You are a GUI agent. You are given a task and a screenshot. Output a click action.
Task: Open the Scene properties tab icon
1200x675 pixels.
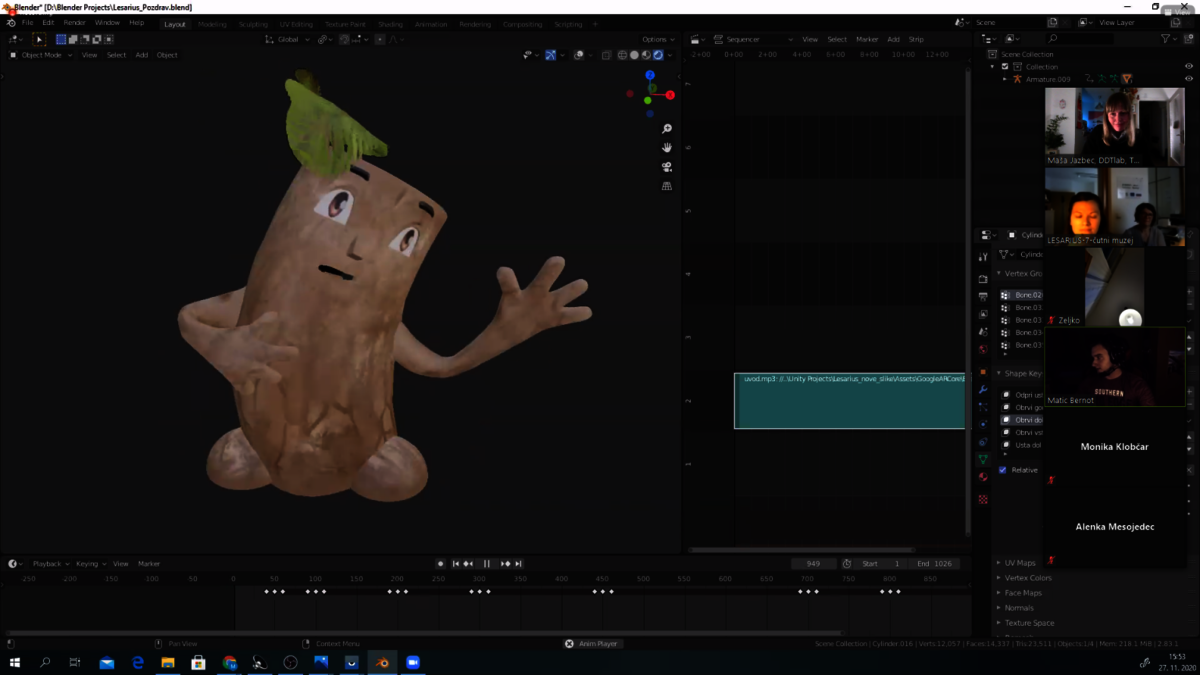pyautogui.click(x=983, y=332)
